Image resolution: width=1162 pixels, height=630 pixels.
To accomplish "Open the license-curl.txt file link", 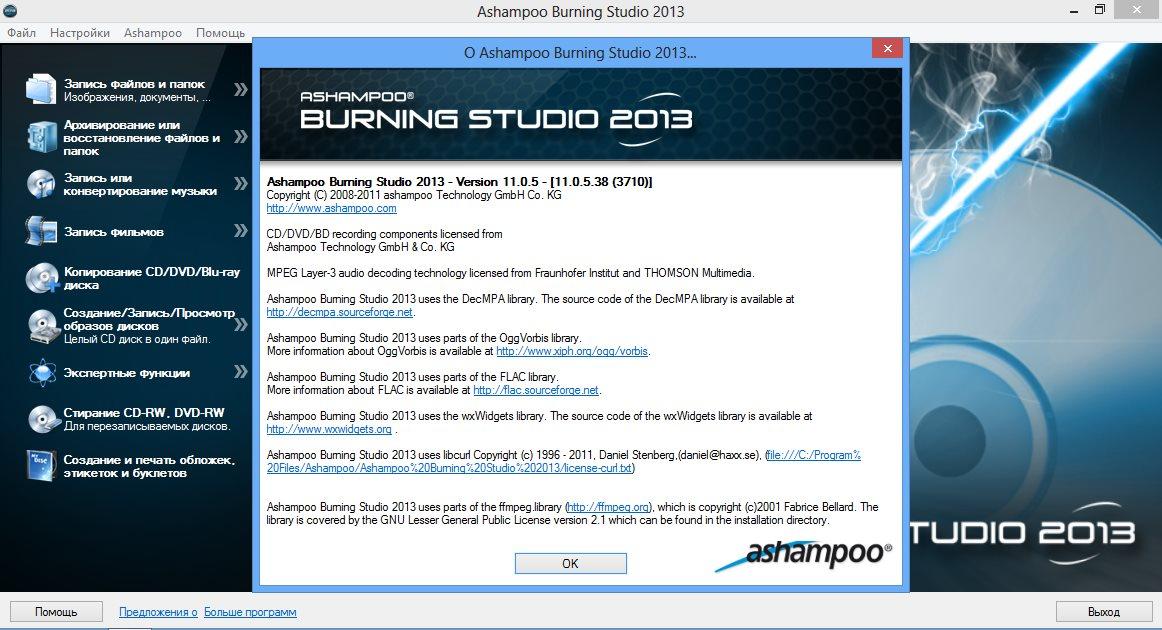I will (x=564, y=462).
